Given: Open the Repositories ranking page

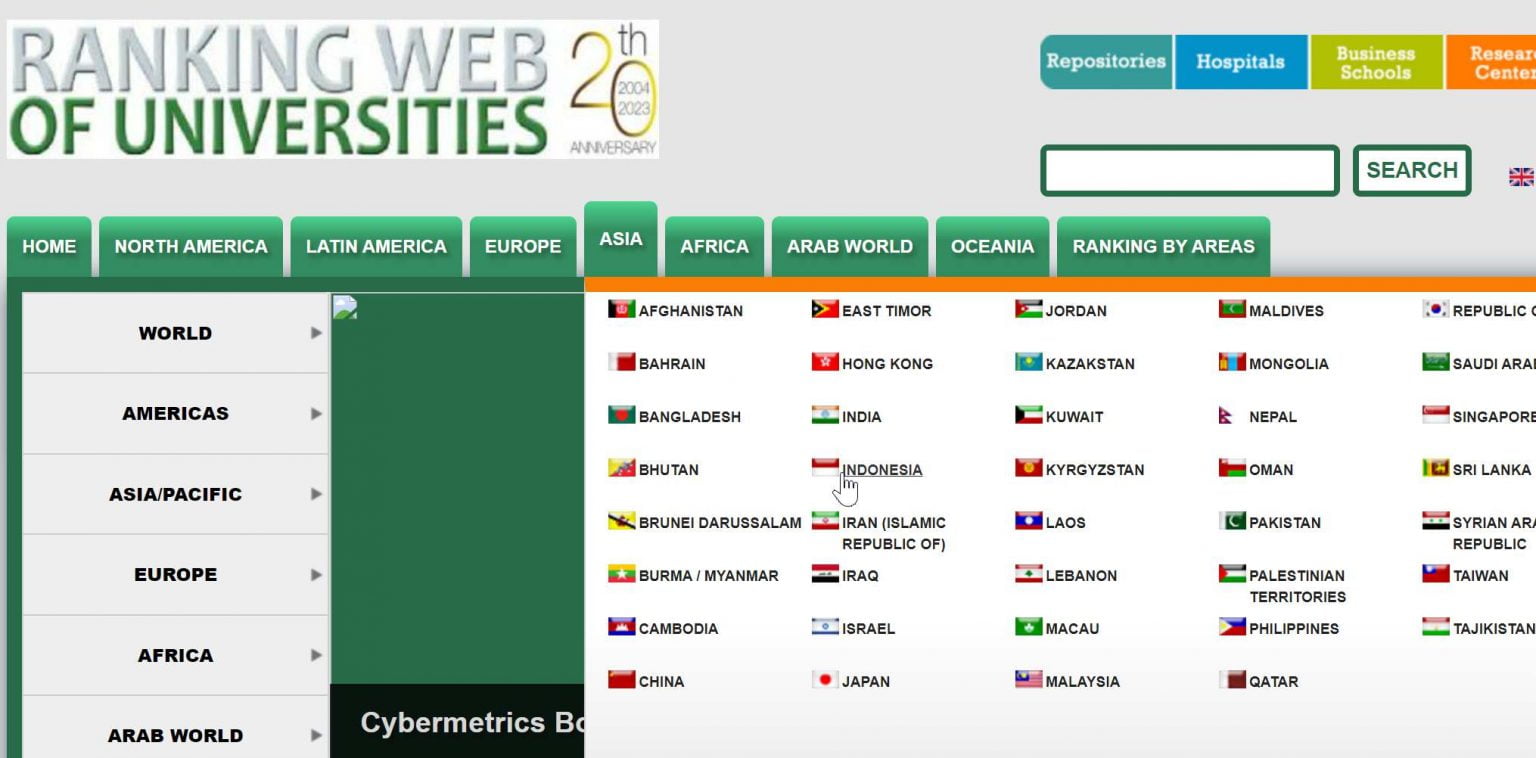Looking at the screenshot, I should click(x=1106, y=61).
